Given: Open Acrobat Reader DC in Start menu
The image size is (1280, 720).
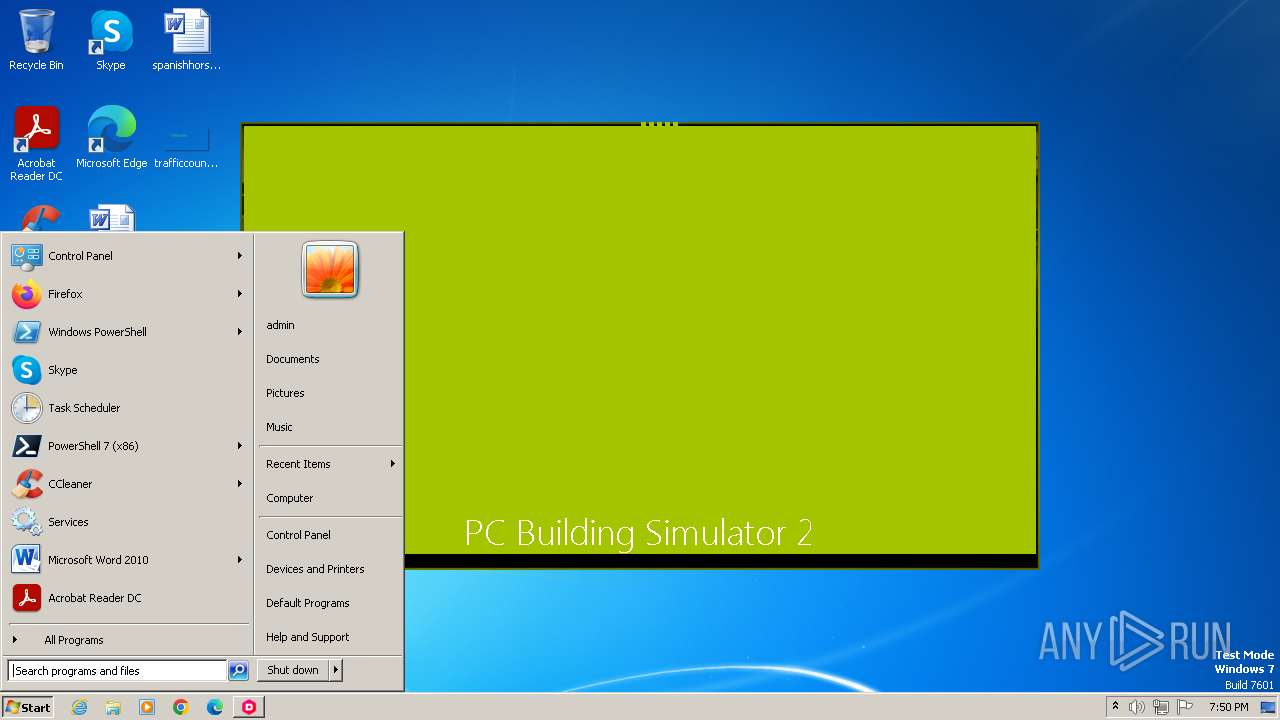Looking at the screenshot, I should point(127,598).
